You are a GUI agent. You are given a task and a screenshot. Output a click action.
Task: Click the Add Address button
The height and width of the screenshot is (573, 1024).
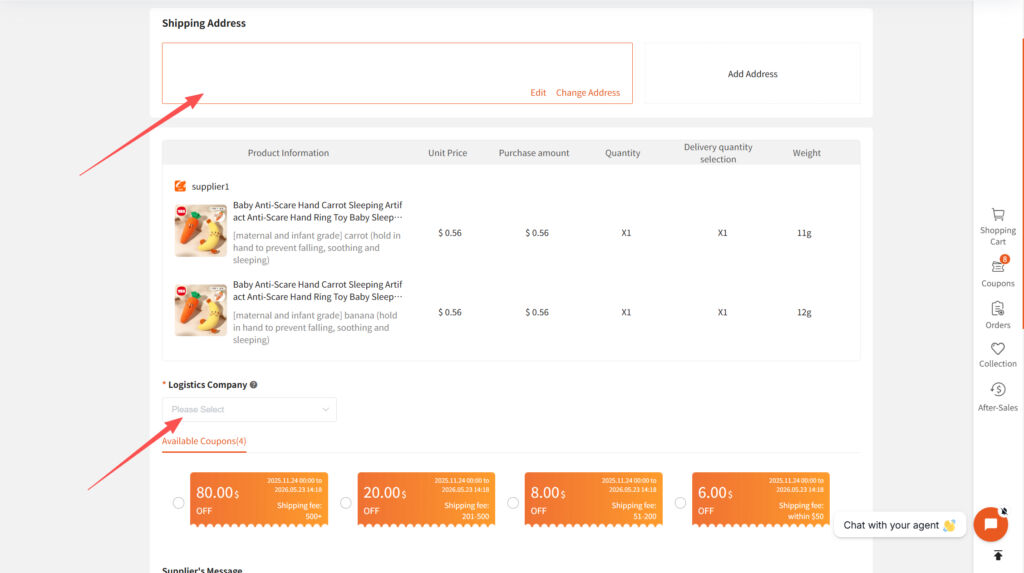pyautogui.click(x=752, y=74)
